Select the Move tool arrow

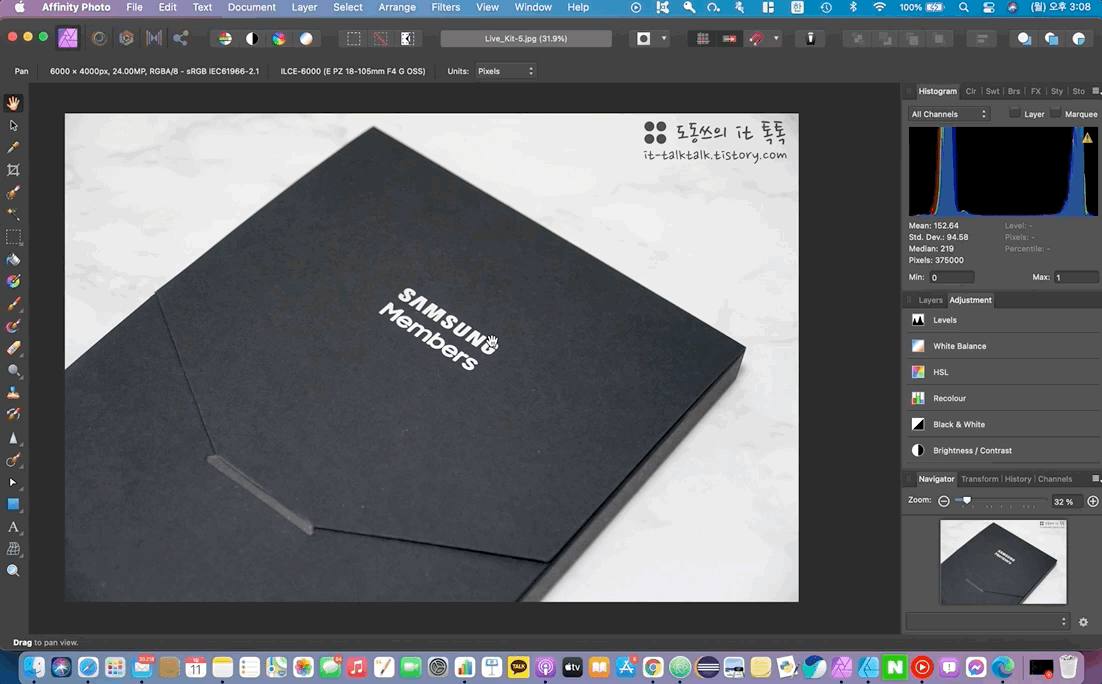(13, 126)
